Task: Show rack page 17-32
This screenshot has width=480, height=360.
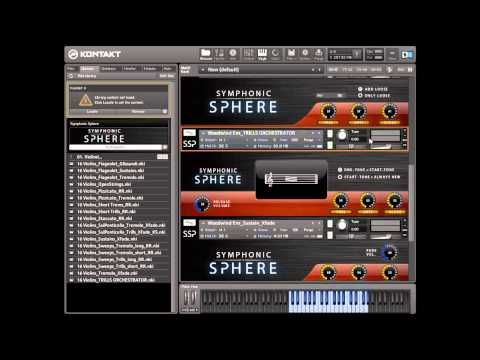Action: click(x=347, y=70)
